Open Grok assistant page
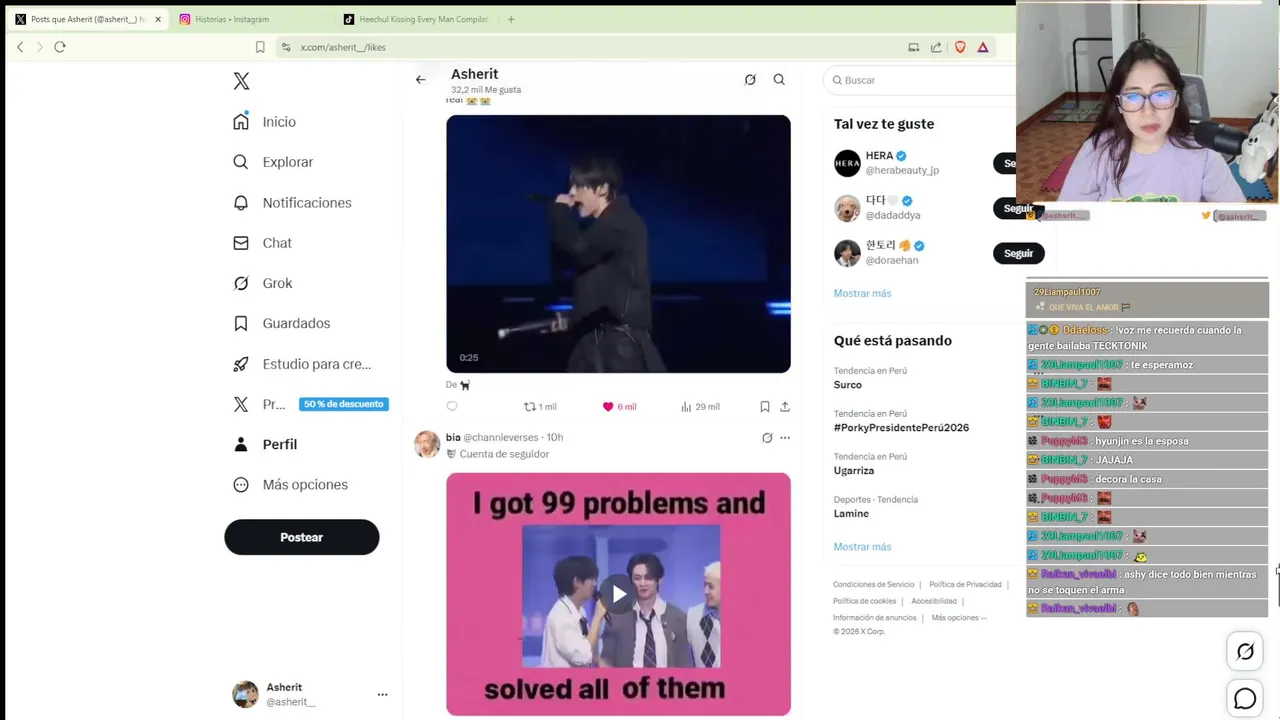1280x720 pixels. click(x=263, y=283)
